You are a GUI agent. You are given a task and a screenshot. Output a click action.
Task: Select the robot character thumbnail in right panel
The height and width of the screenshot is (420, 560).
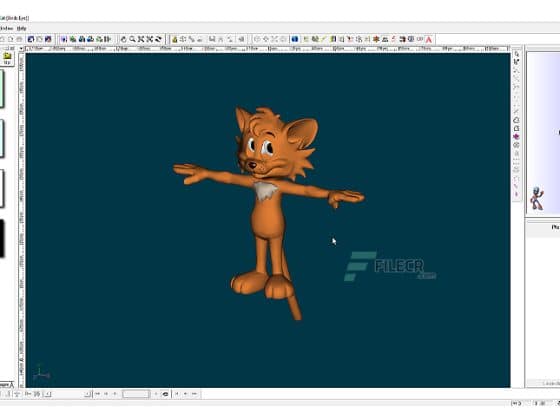[537, 199]
